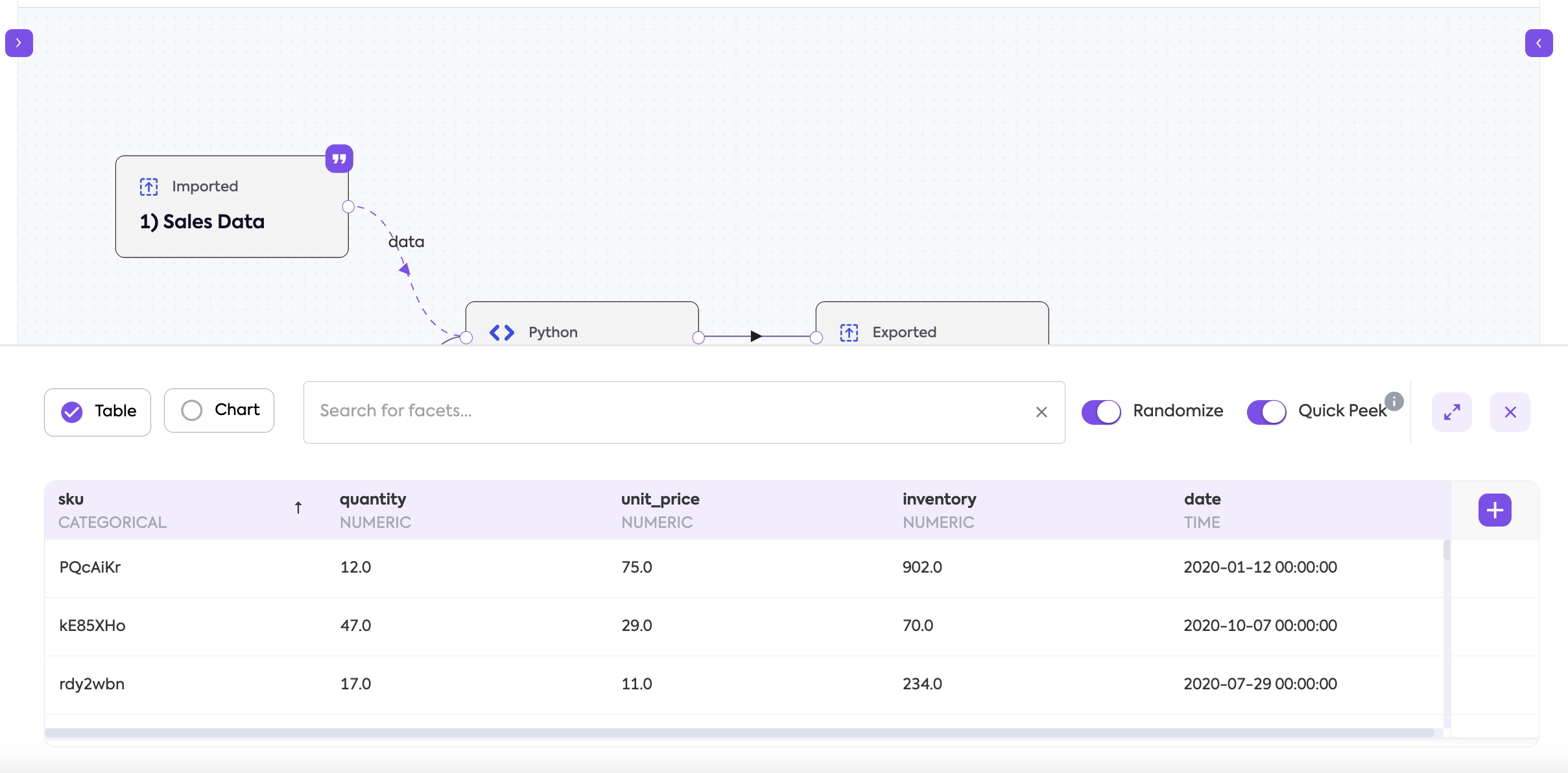The width and height of the screenshot is (1568, 773).
Task: Toggle sku column sort arrow
Action: click(x=298, y=508)
